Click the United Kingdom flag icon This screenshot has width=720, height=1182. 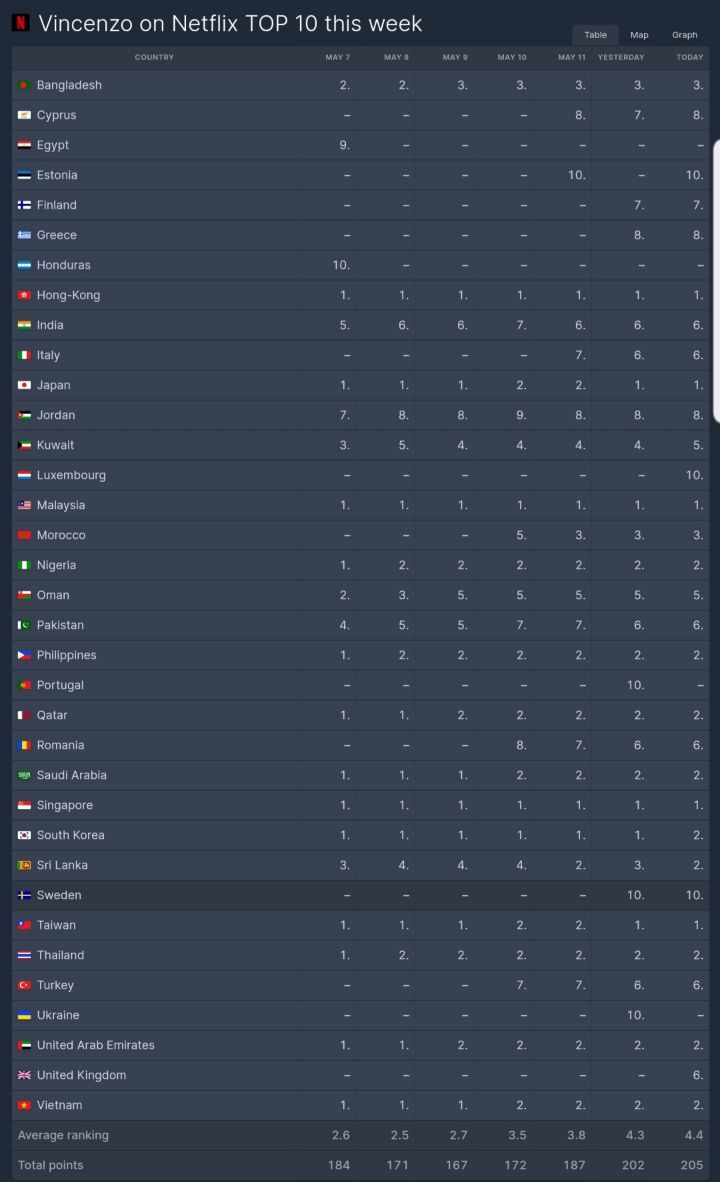click(25, 1075)
